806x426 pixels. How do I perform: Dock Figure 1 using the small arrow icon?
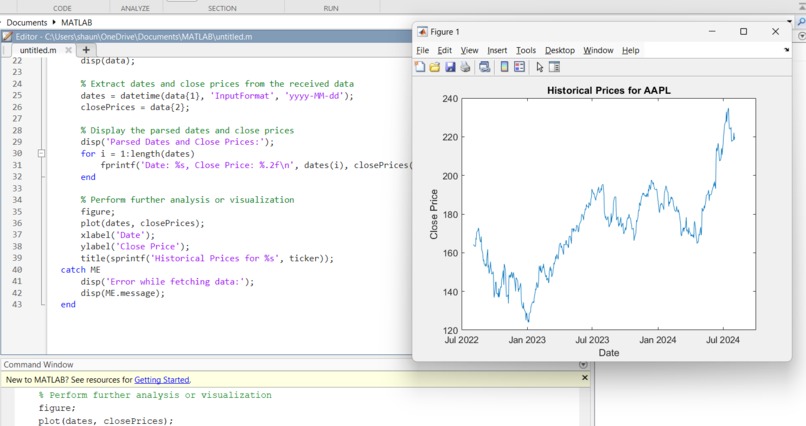point(786,50)
